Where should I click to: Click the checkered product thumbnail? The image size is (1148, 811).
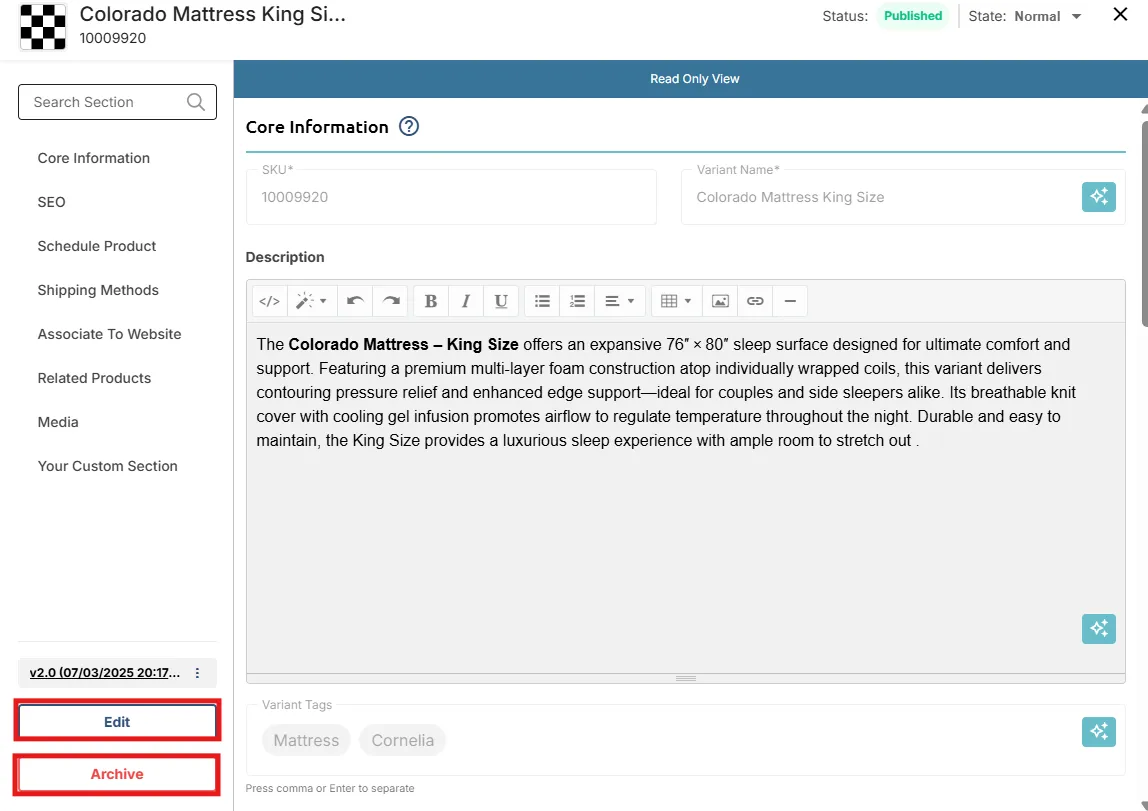(x=42, y=26)
